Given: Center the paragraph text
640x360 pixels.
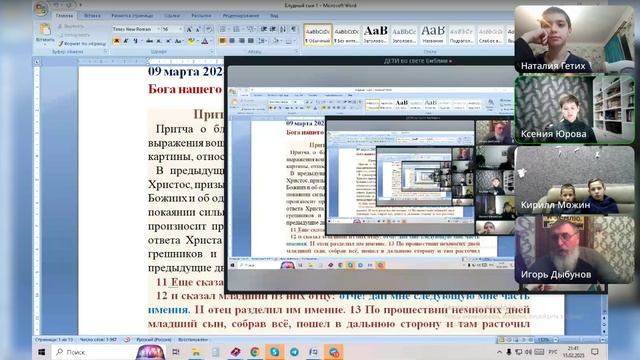Looking at the screenshot, I should 232,41.
